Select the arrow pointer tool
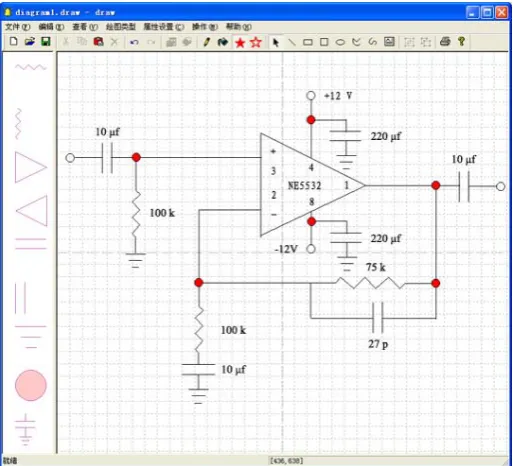The height and width of the screenshot is (466, 513). click(276, 42)
